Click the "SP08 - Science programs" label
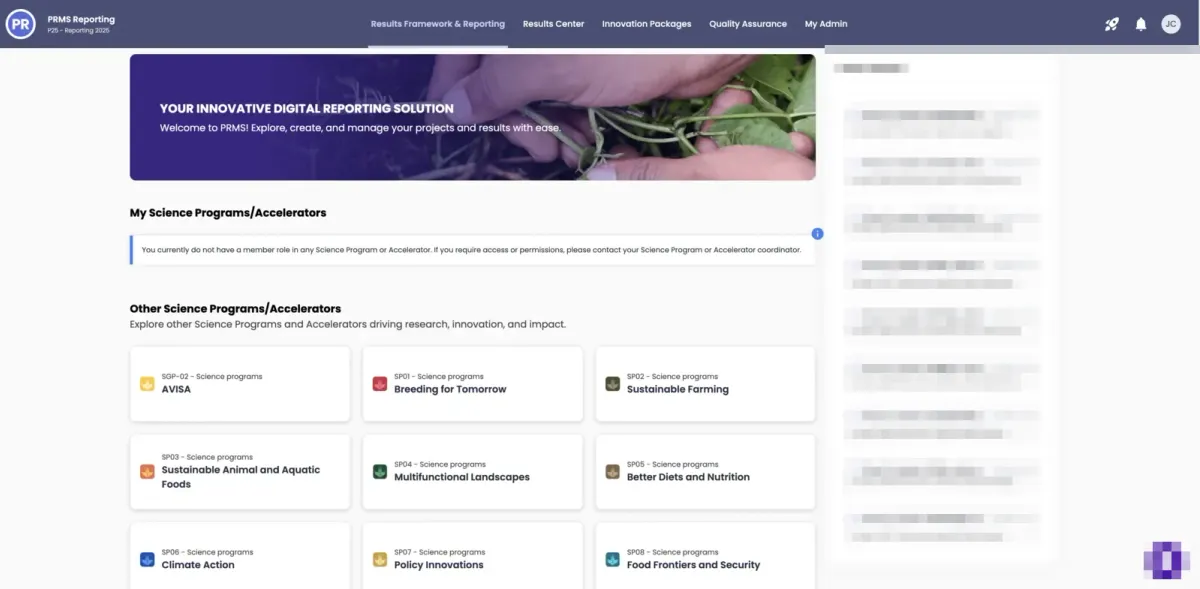This screenshot has height=589, width=1200. coord(672,552)
